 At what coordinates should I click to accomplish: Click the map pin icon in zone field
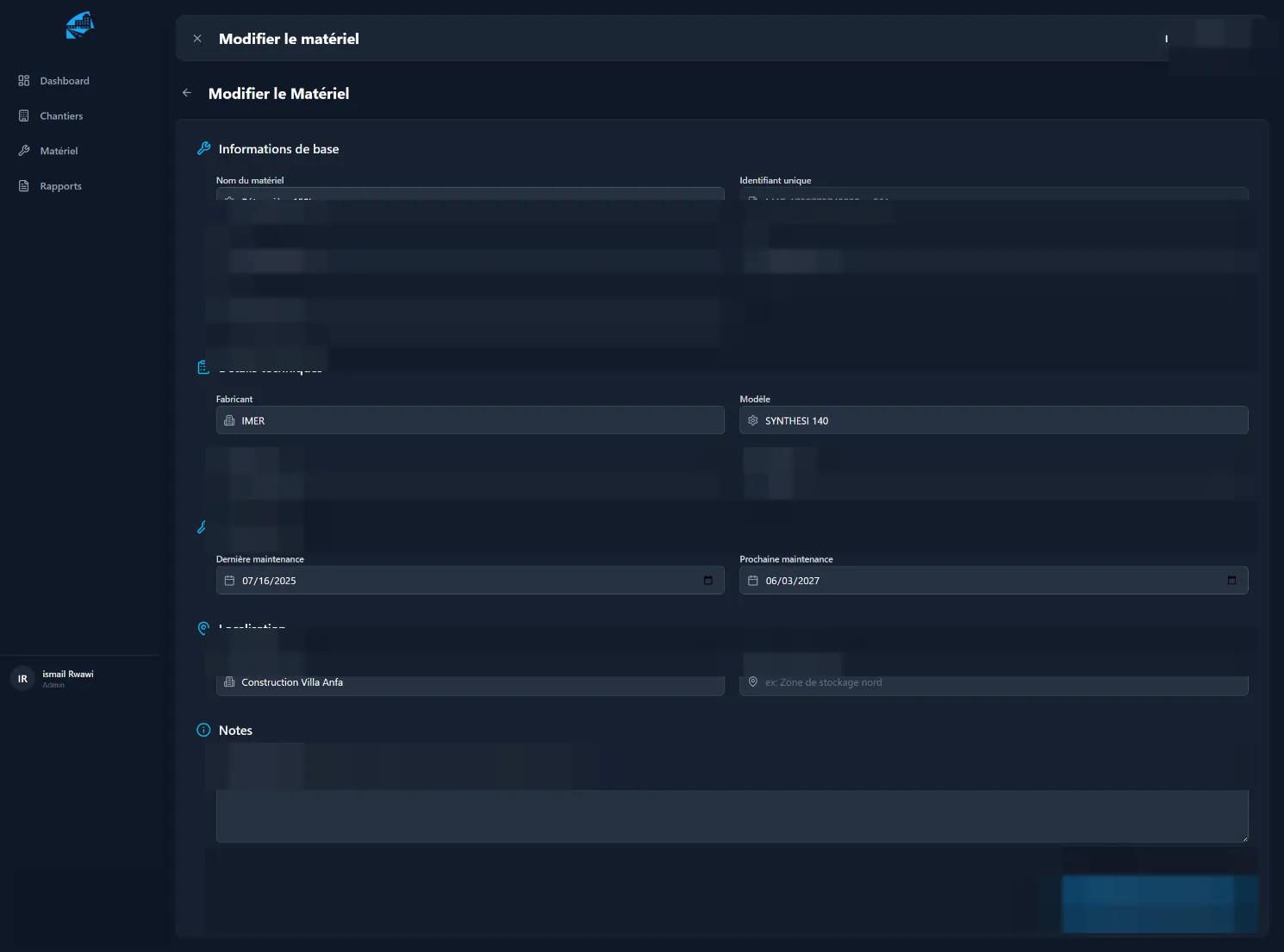coord(753,682)
